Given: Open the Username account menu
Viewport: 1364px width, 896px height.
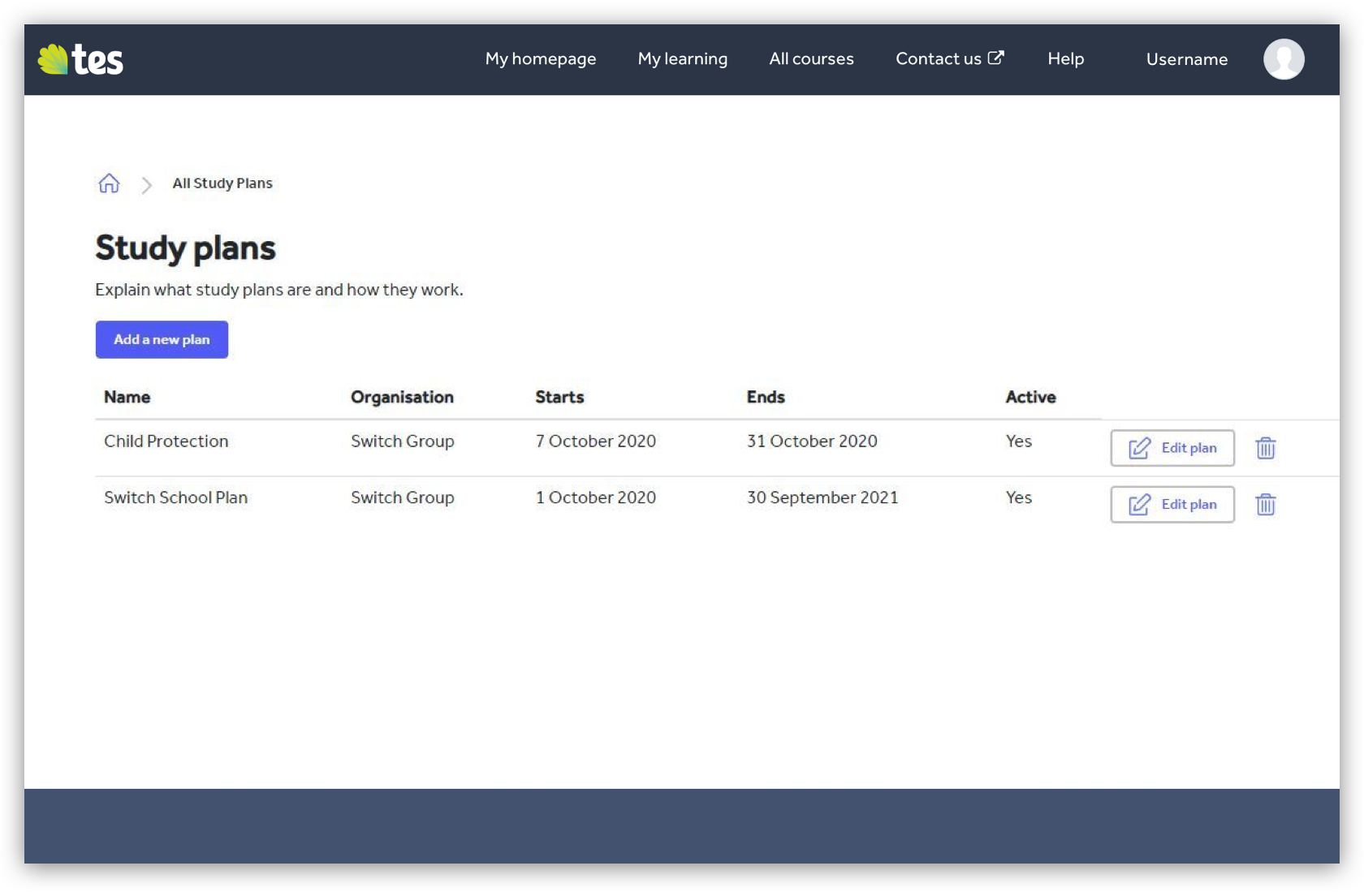Looking at the screenshot, I should [1187, 59].
